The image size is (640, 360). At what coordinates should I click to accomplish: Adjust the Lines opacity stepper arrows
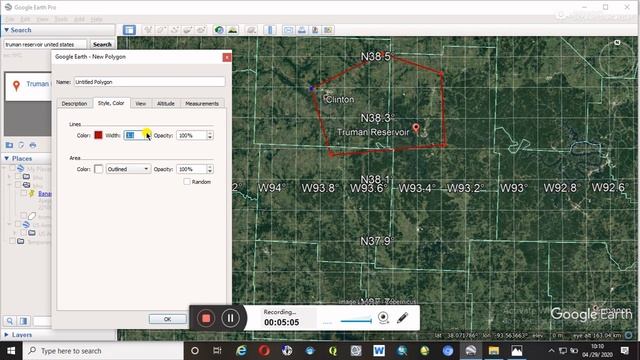[x=210, y=135]
